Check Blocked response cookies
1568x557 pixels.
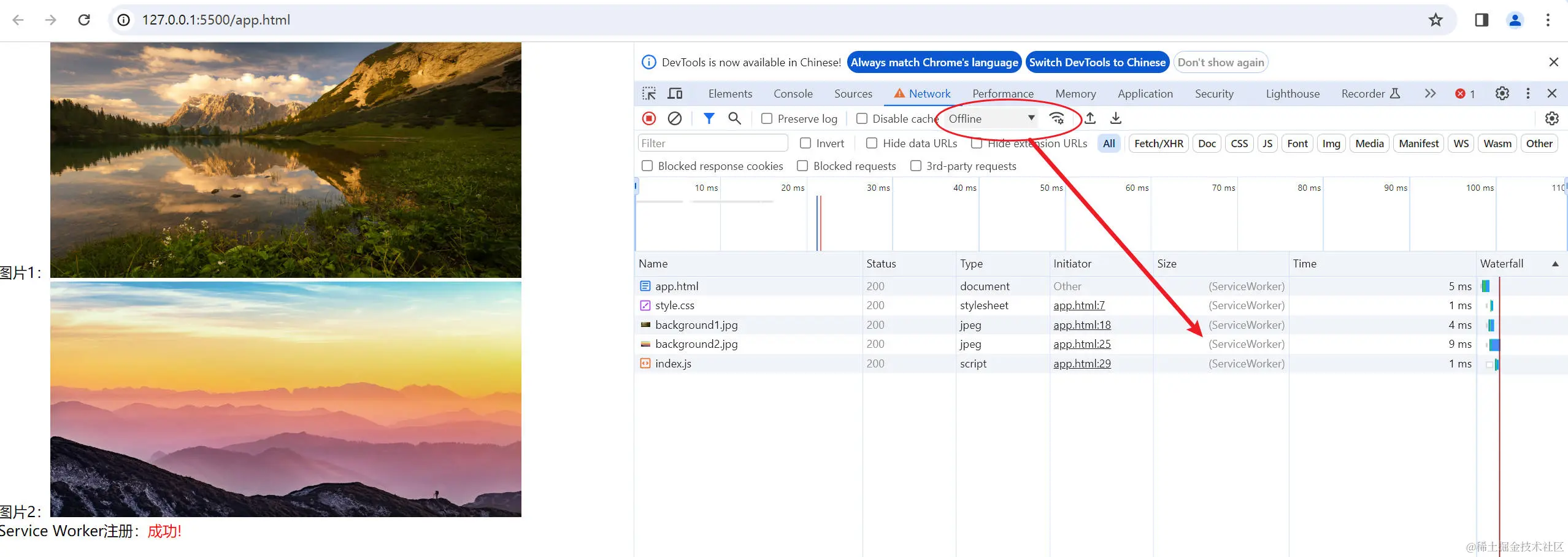point(647,166)
